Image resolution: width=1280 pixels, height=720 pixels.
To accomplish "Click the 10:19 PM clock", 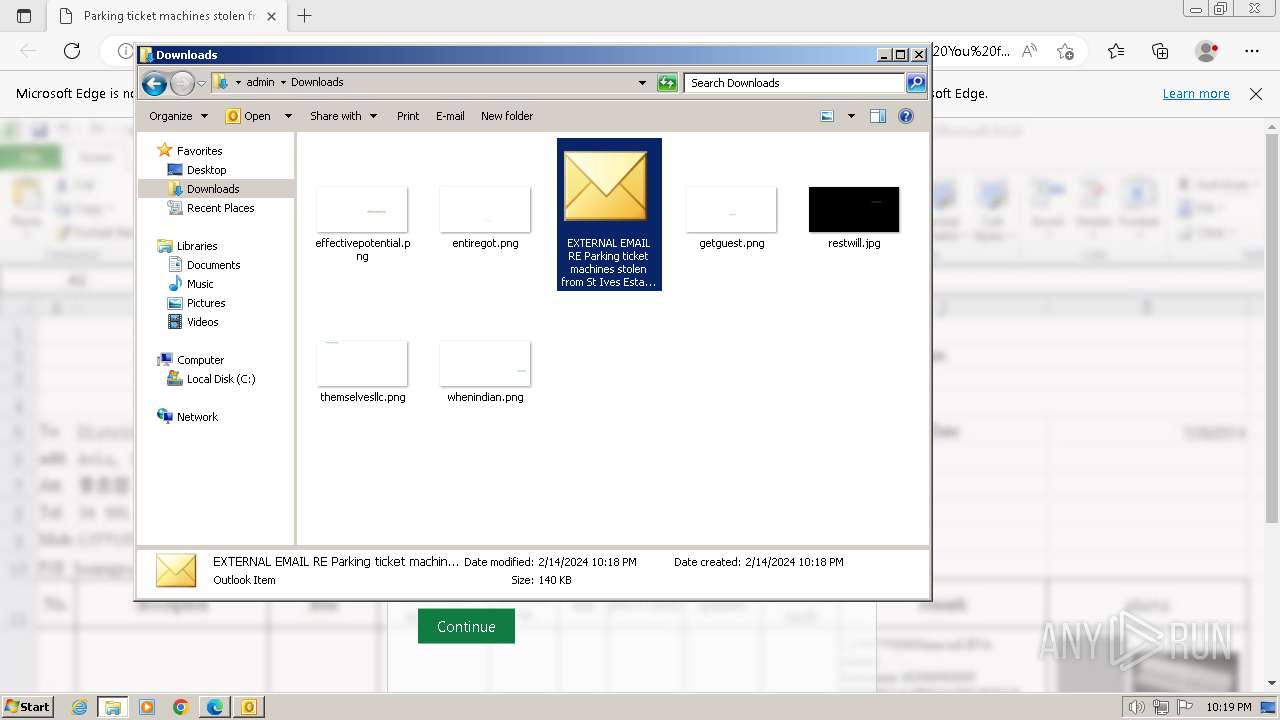I will tap(1229, 707).
